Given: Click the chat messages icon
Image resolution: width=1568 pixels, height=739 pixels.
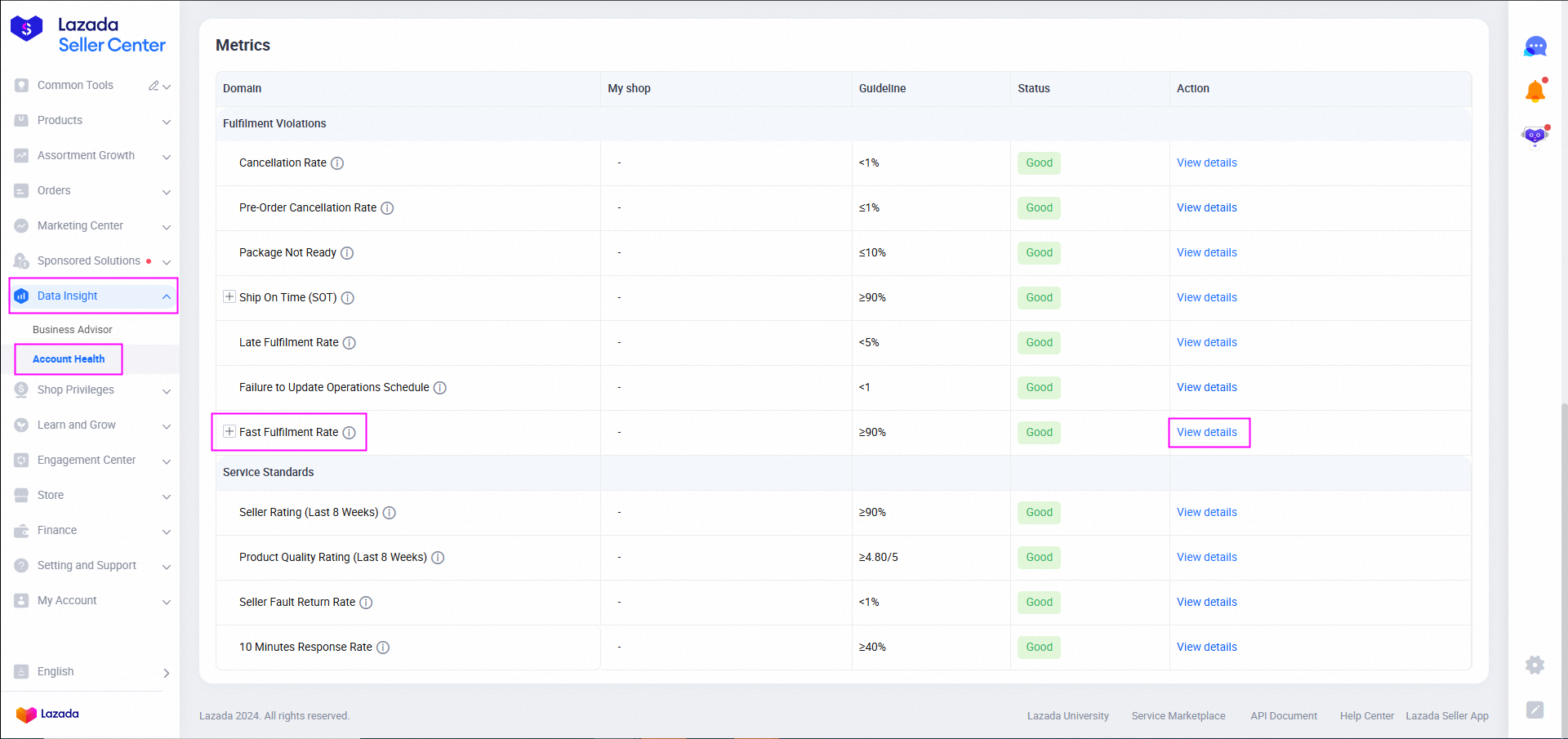Looking at the screenshot, I should tap(1535, 47).
